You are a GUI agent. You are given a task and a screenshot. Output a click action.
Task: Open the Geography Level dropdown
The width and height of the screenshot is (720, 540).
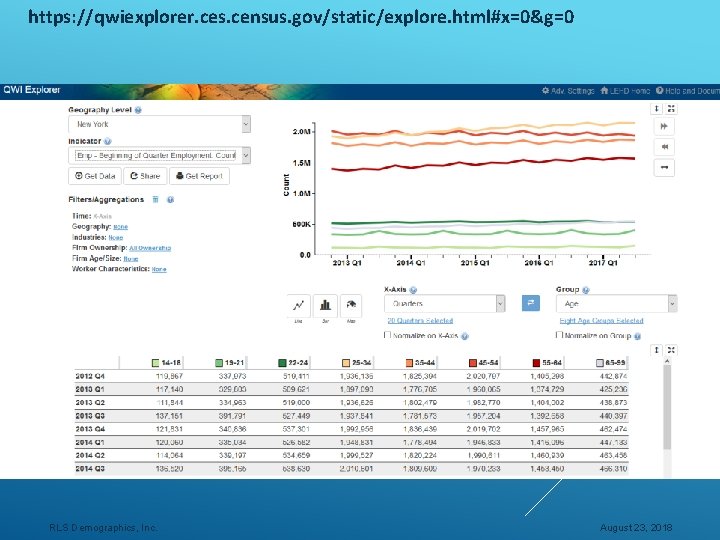coord(159,124)
